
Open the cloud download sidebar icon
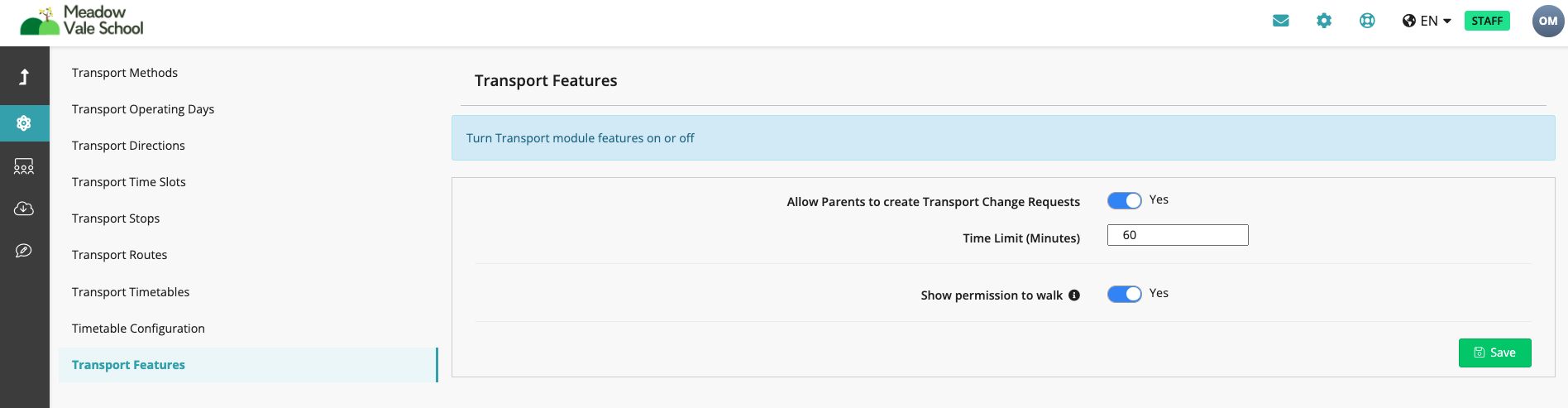[24, 209]
